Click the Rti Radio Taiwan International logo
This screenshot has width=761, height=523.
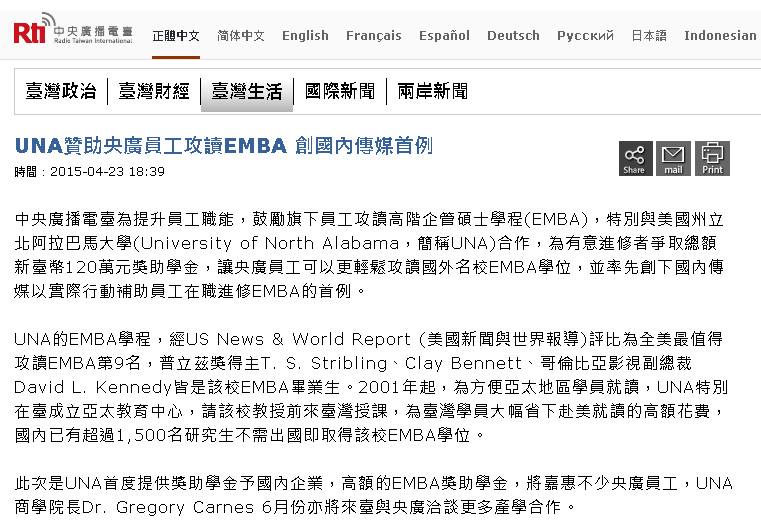click(x=73, y=29)
